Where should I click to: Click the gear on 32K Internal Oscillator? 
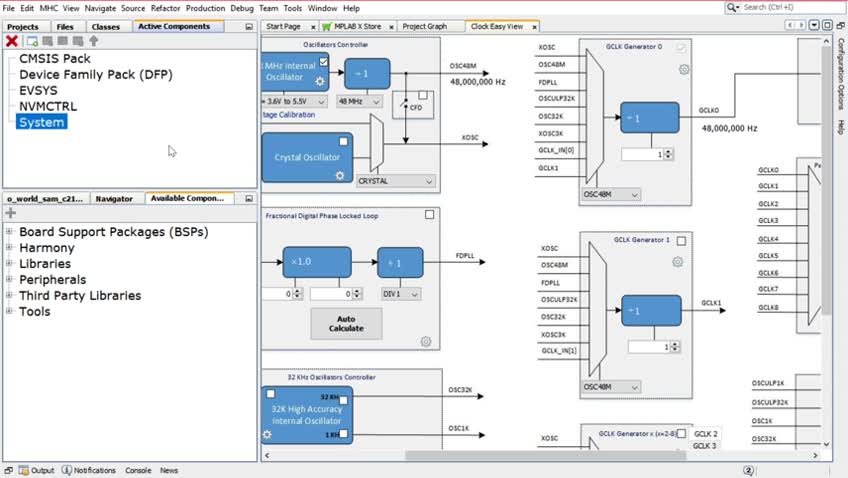268,435
